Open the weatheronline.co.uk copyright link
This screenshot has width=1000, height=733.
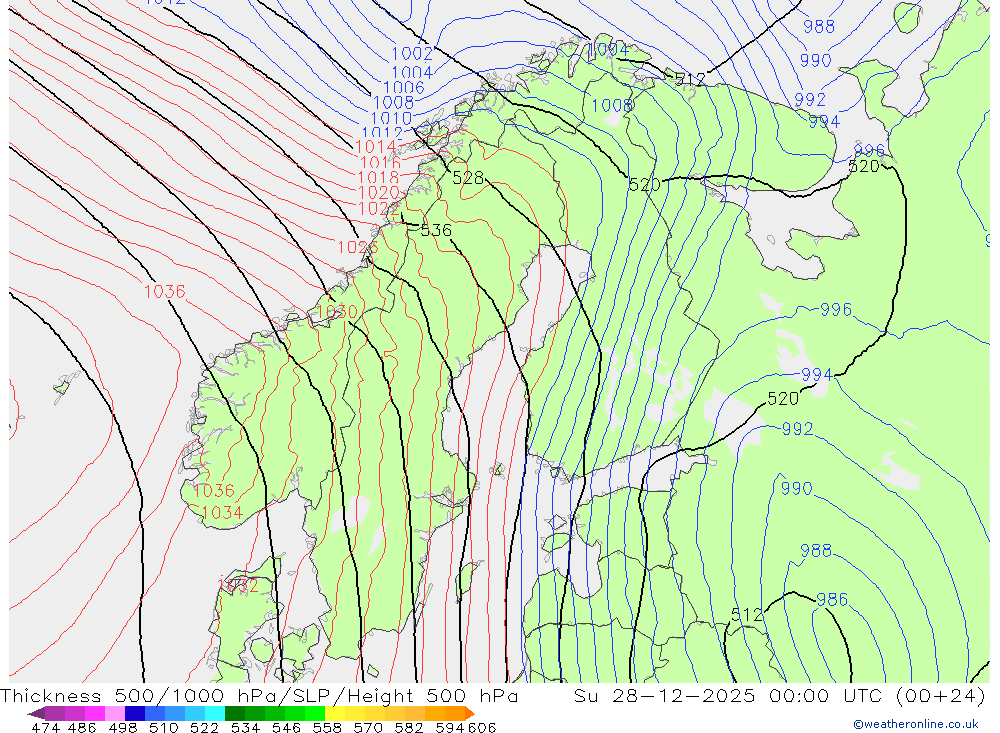coord(916,724)
